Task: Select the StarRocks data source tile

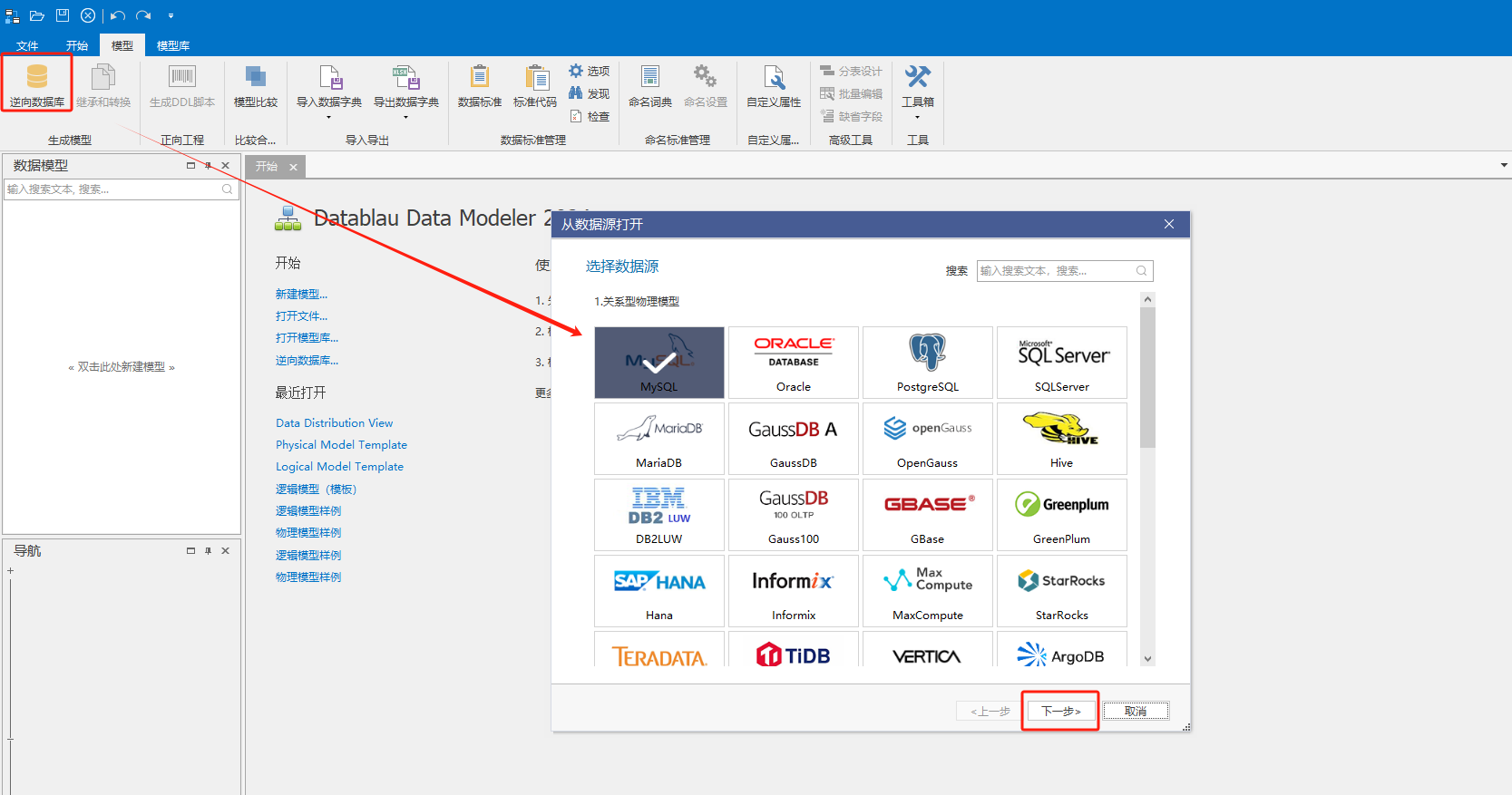Action: point(1062,591)
